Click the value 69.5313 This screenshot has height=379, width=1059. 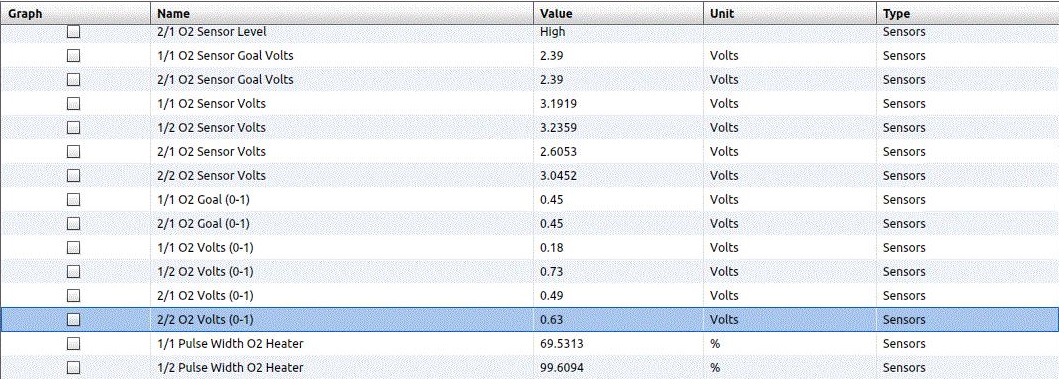tap(561, 343)
